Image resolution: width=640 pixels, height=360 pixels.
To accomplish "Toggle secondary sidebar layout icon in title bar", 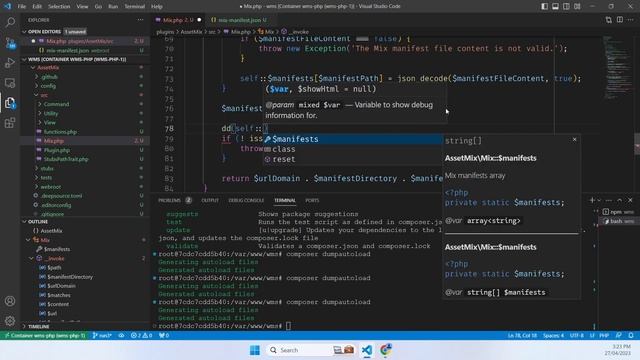I will pyautogui.click(x=566, y=6).
